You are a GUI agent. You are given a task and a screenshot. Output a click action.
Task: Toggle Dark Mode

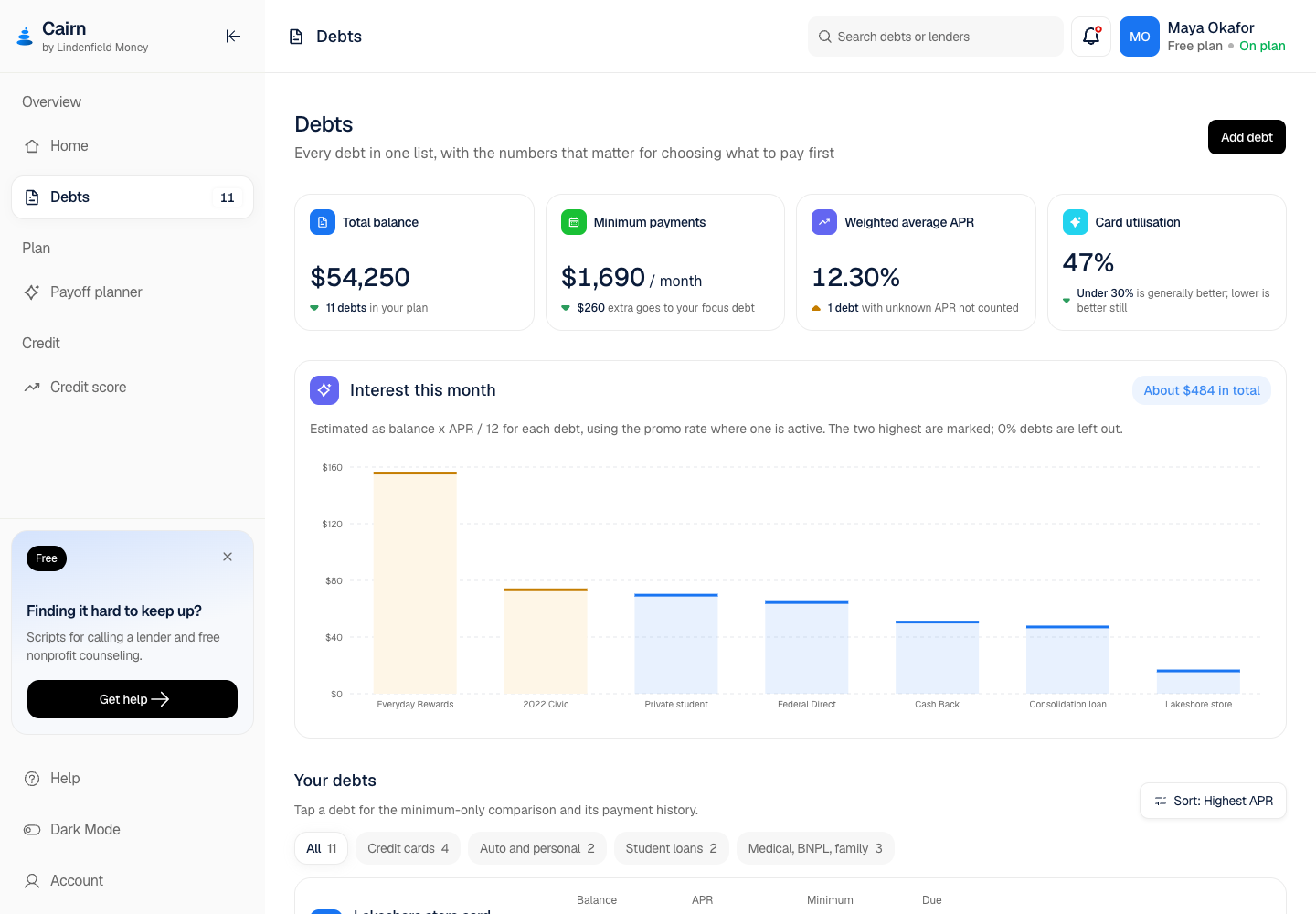pos(133,830)
